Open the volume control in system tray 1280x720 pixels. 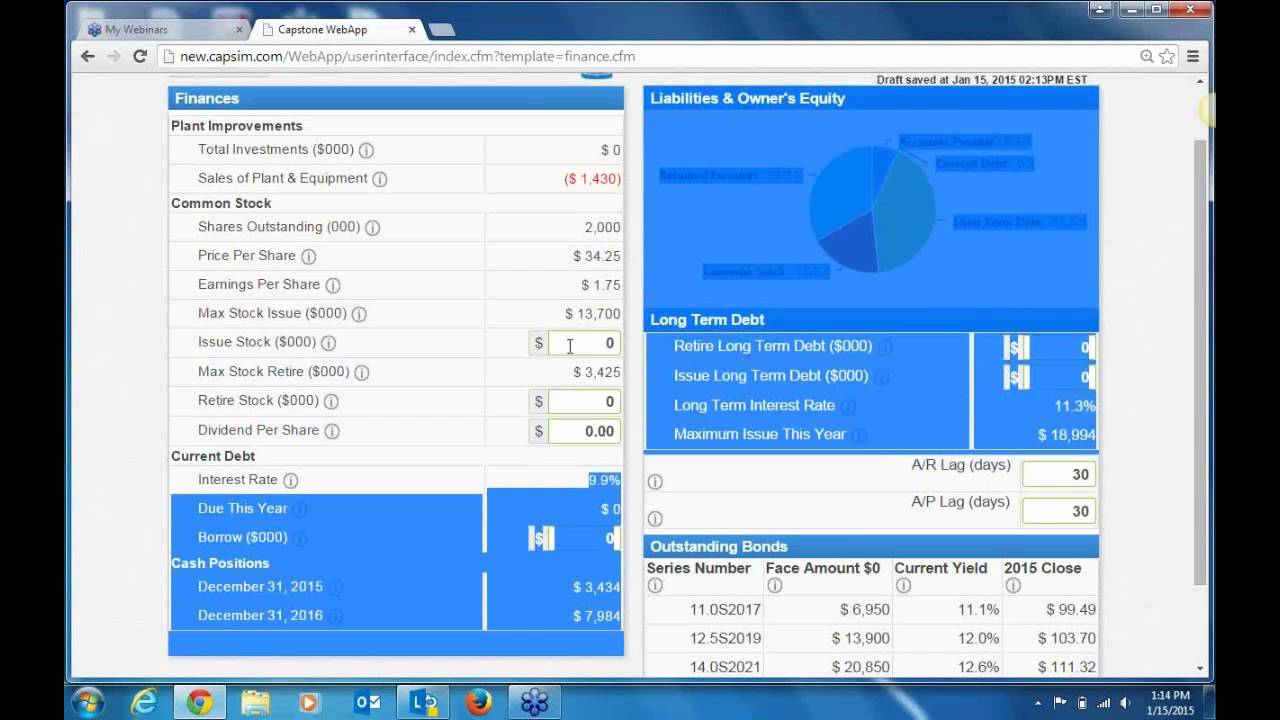click(1125, 703)
